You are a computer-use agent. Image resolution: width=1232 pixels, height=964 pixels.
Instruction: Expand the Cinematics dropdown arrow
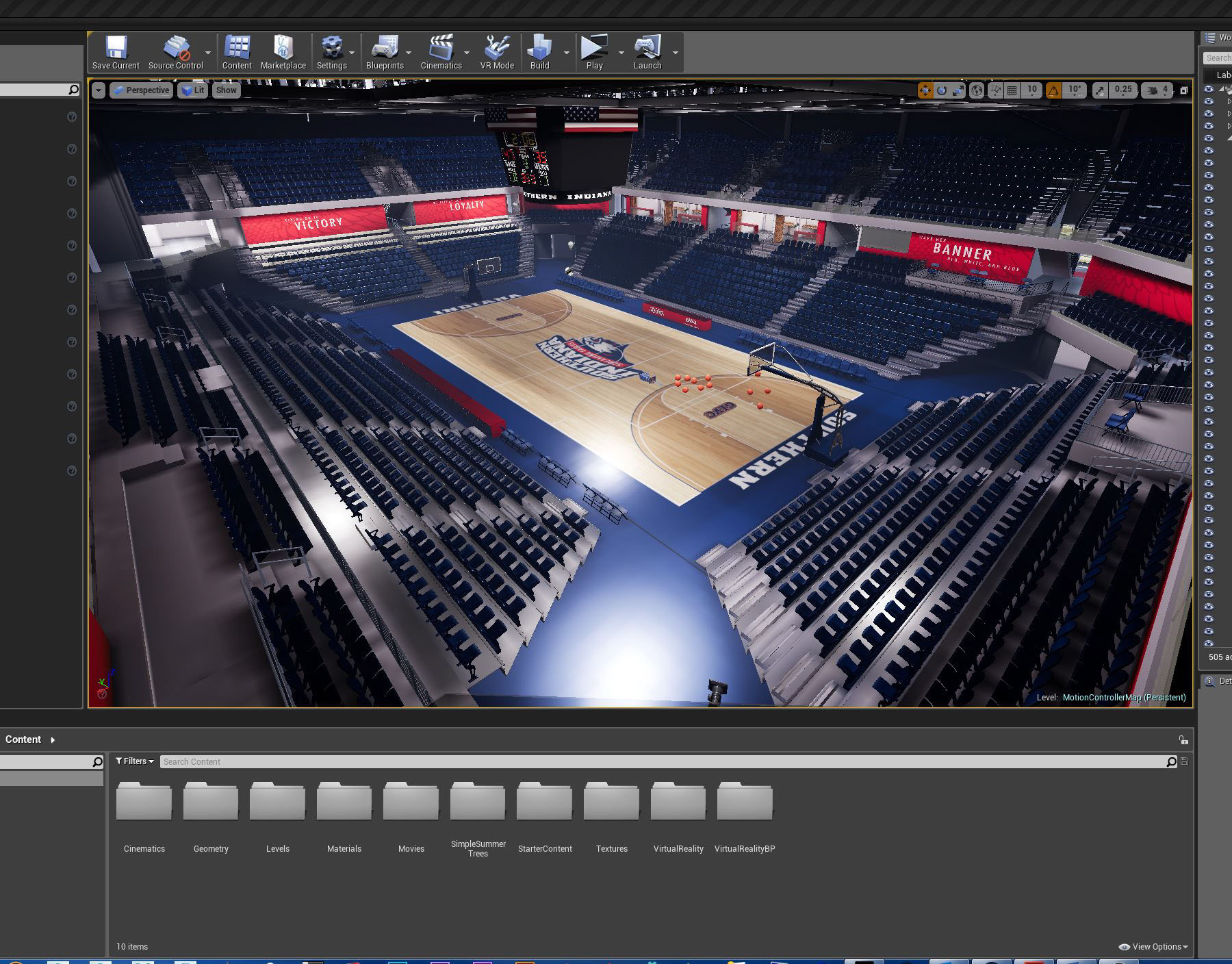(x=467, y=53)
